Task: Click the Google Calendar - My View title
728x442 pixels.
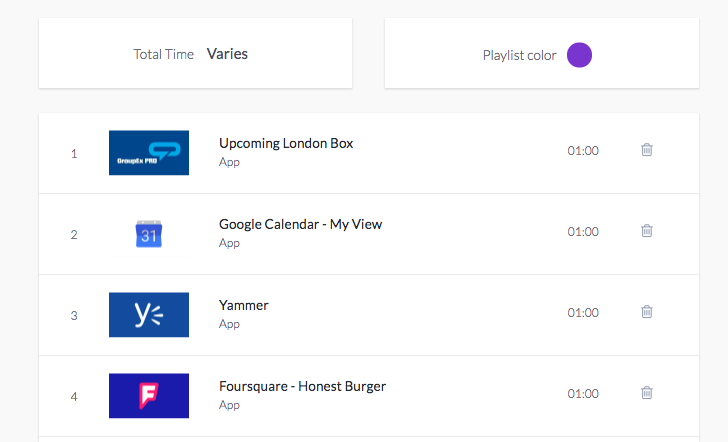Action: [300, 224]
